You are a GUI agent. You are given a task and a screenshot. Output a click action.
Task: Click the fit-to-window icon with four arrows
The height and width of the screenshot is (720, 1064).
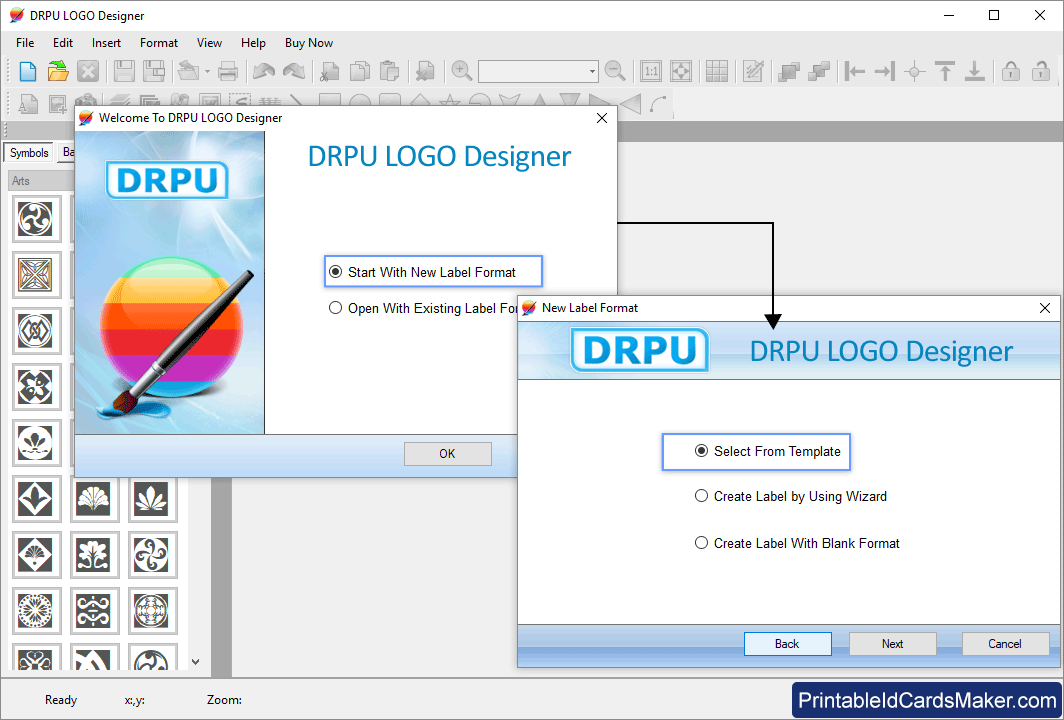681,71
